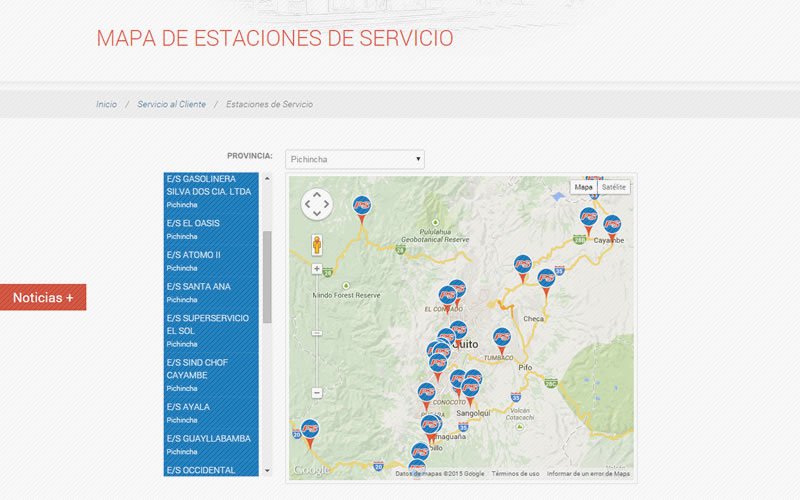Click the bottom-left station marker on map
This screenshot has height=500, width=800.
310,430
